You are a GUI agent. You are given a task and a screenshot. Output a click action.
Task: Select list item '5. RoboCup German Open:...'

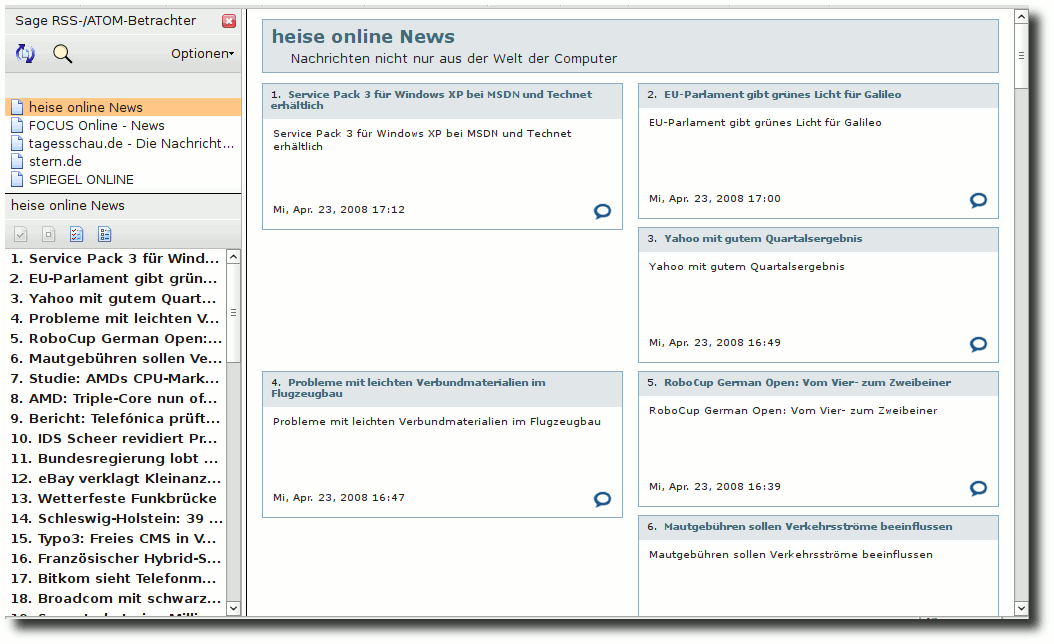(x=116, y=338)
